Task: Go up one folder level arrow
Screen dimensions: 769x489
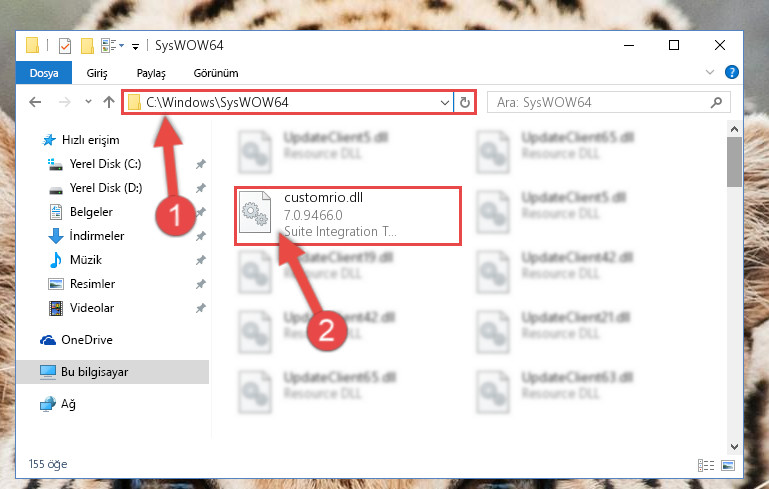Action: click(x=109, y=102)
